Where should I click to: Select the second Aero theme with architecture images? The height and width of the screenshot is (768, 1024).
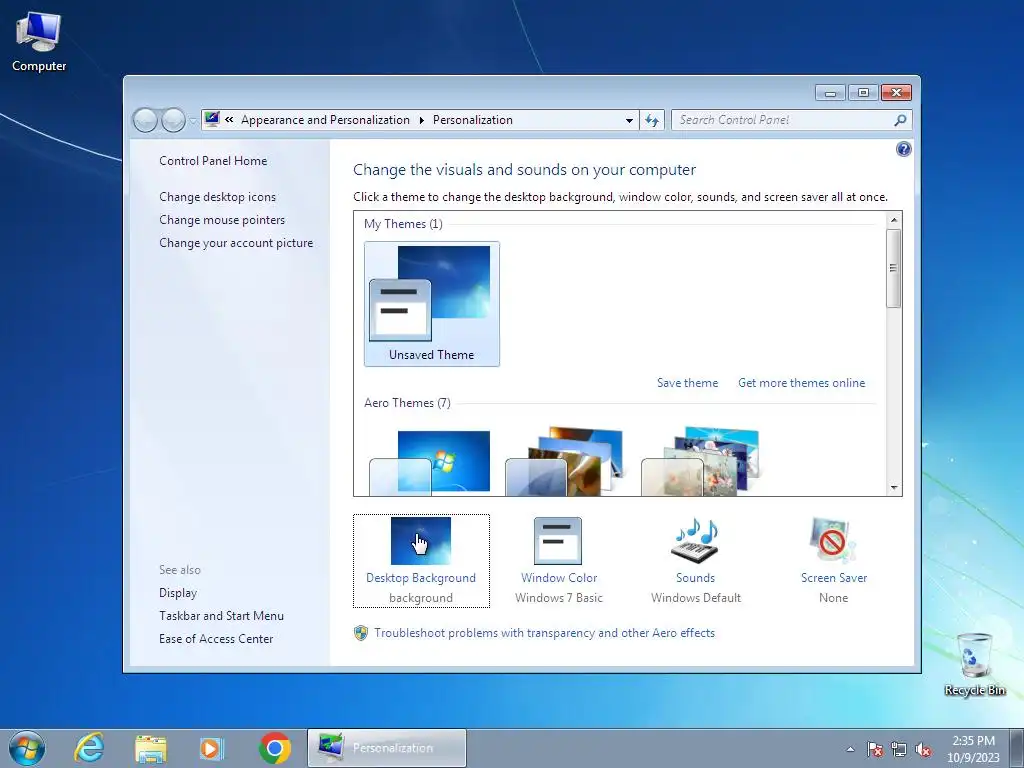(x=565, y=461)
